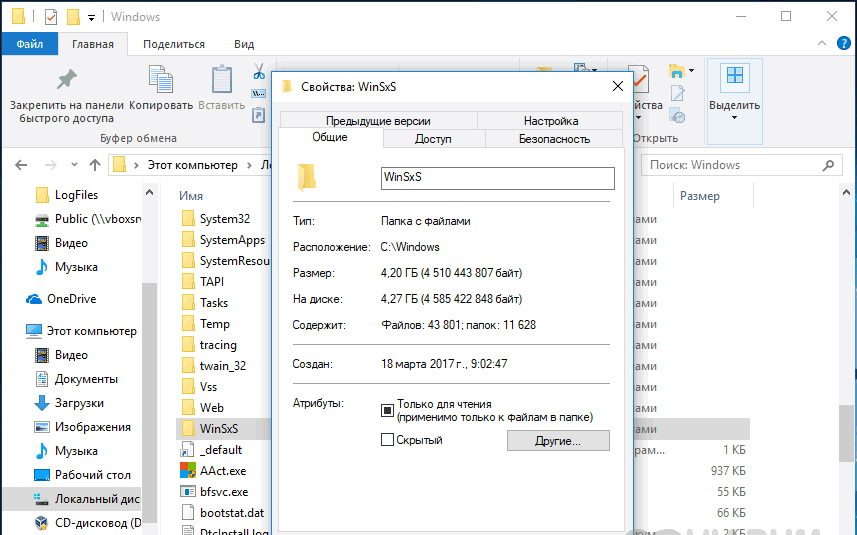Open the Вид ribbon tab
The height and width of the screenshot is (535, 857).
tap(244, 44)
